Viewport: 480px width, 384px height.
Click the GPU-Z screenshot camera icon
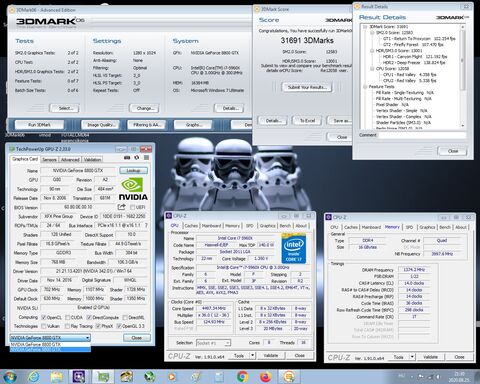[x=127, y=158]
